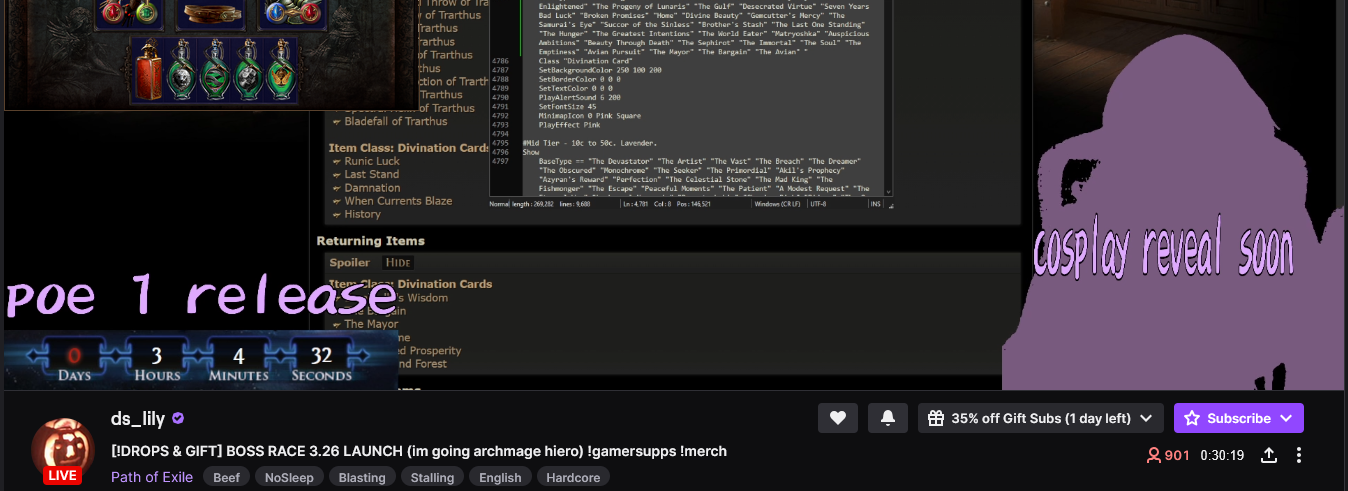Click the Spoiler label
Viewport: 1348px width, 491px height.
click(349, 263)
